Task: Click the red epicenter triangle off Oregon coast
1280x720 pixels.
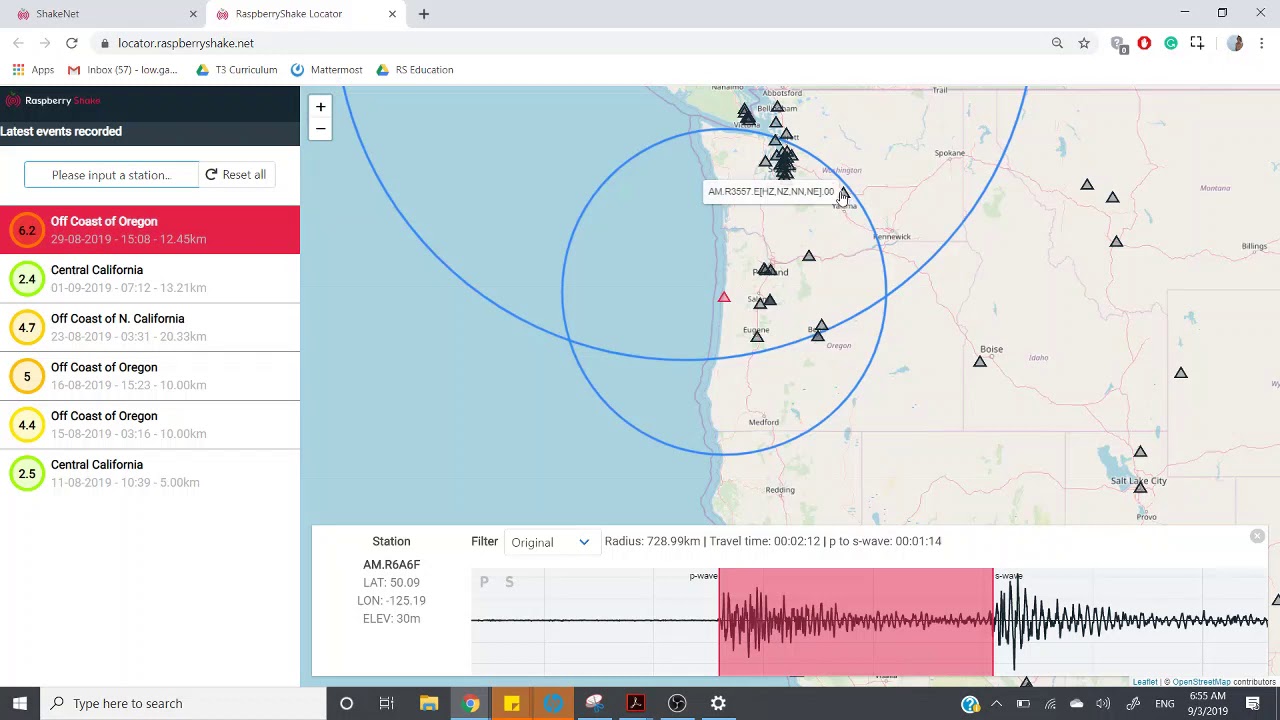Action: pos(724,297)
